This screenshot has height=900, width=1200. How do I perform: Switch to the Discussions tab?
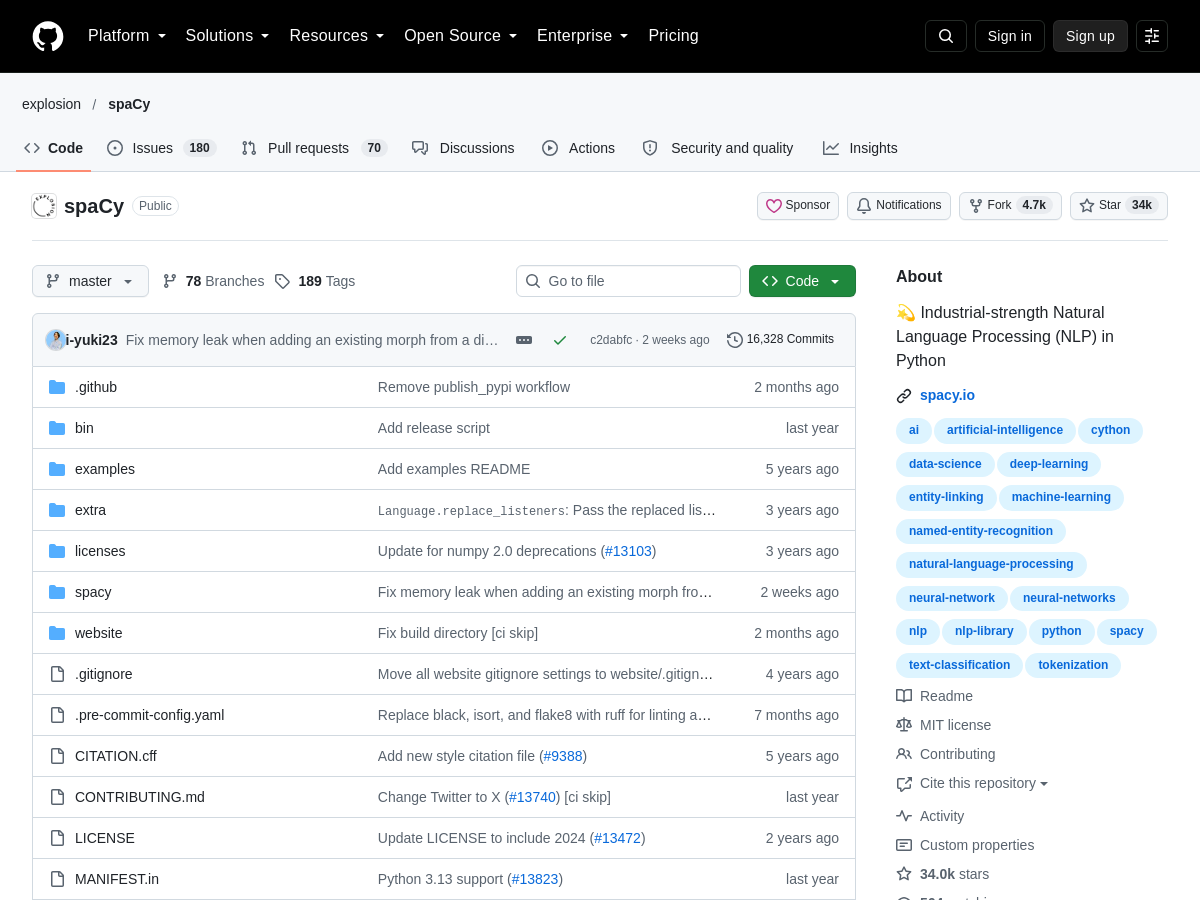tap(463, 148)
